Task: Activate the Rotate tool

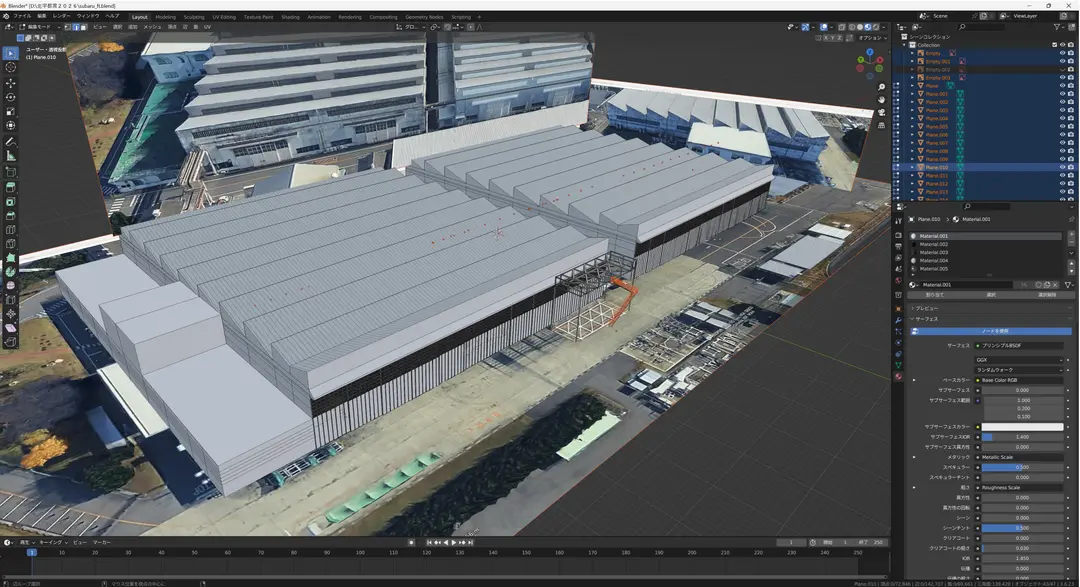Action: click(x=10, y=97)
